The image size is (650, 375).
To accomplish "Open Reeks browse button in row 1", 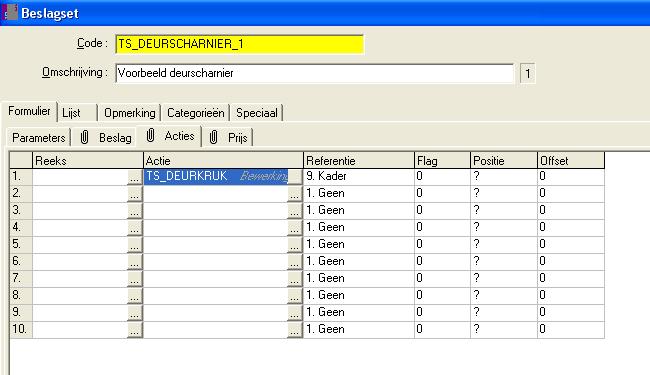I will [x=134, y=177].
